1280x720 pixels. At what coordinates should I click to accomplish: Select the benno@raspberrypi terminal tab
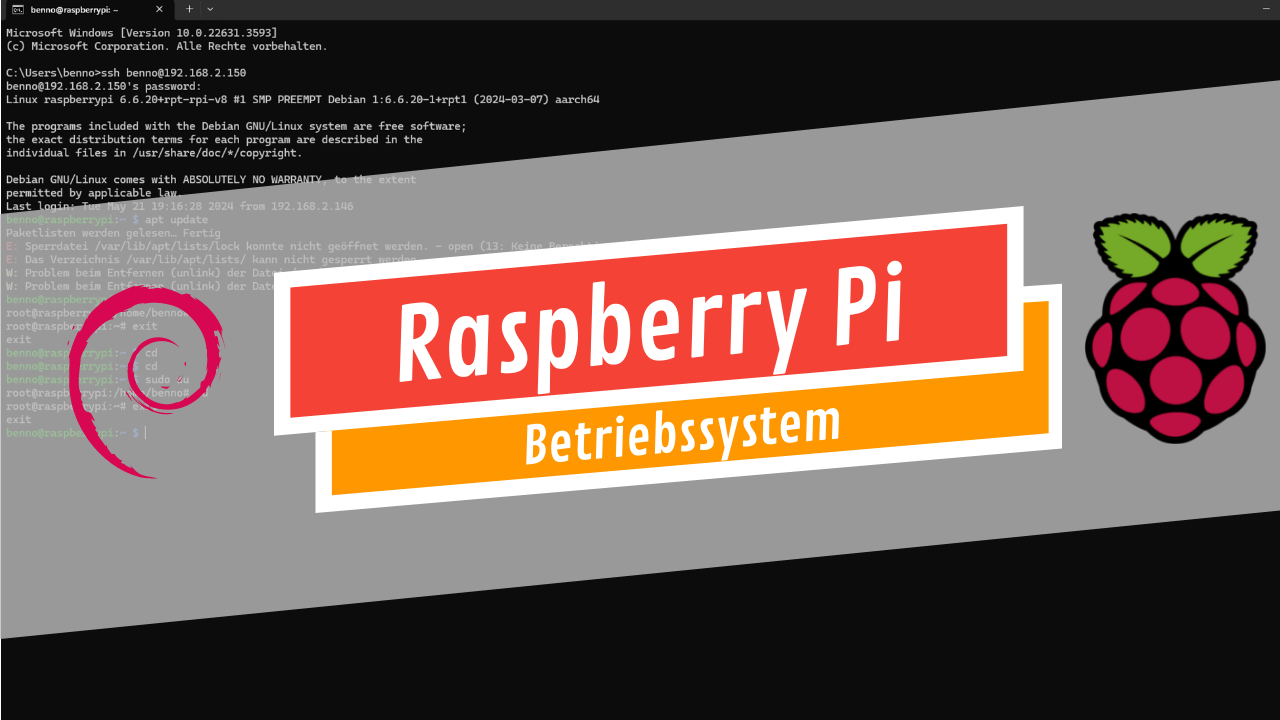pos(88,9)
